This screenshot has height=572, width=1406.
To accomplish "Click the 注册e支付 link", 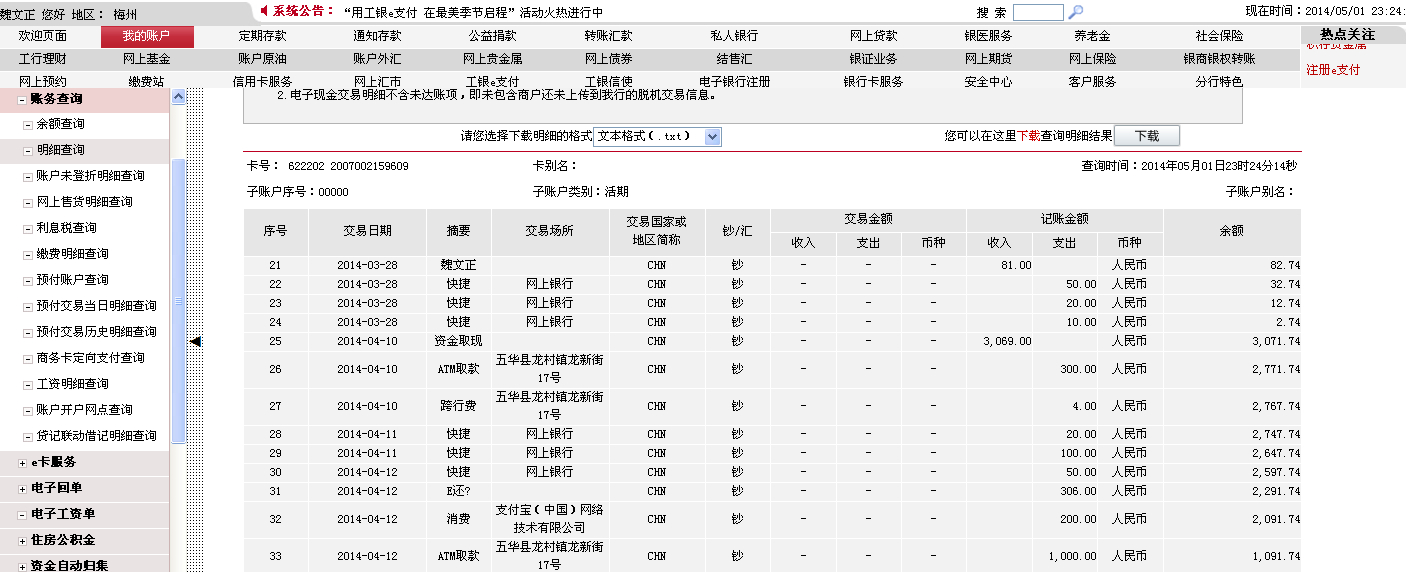I will 1334,70.
